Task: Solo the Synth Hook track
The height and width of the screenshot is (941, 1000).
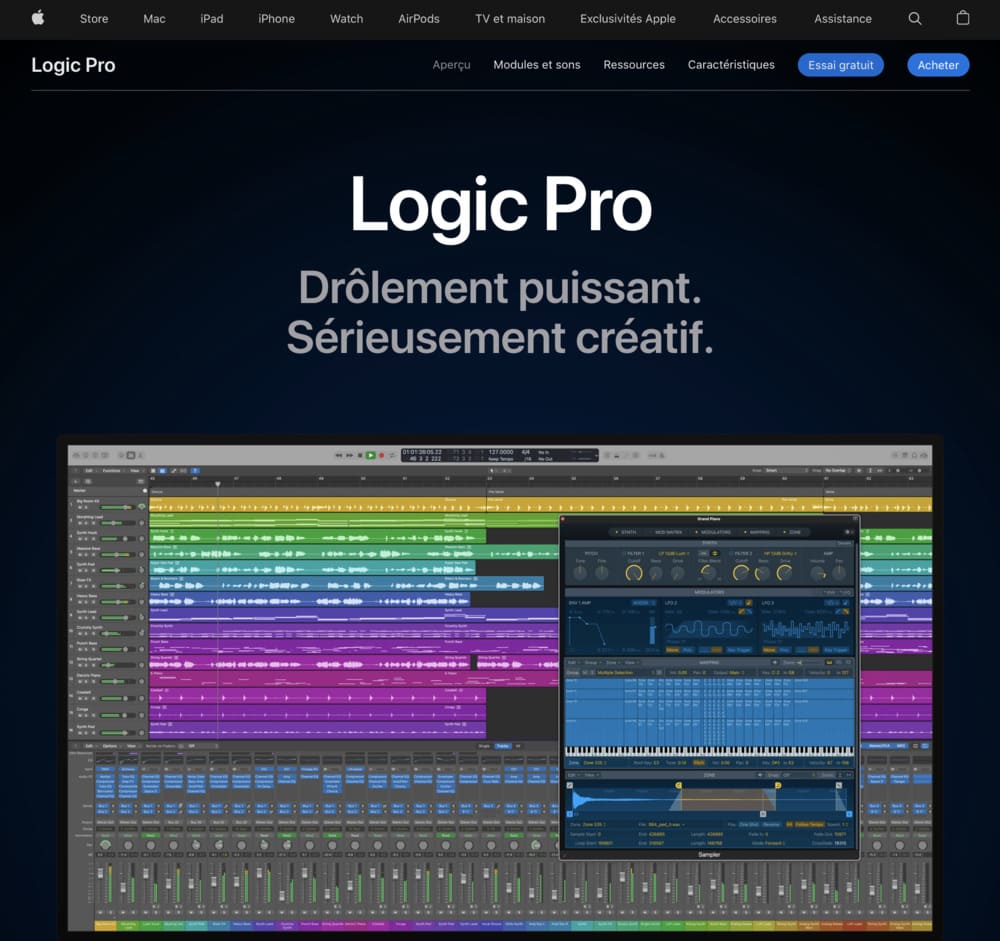Action: 86,539
